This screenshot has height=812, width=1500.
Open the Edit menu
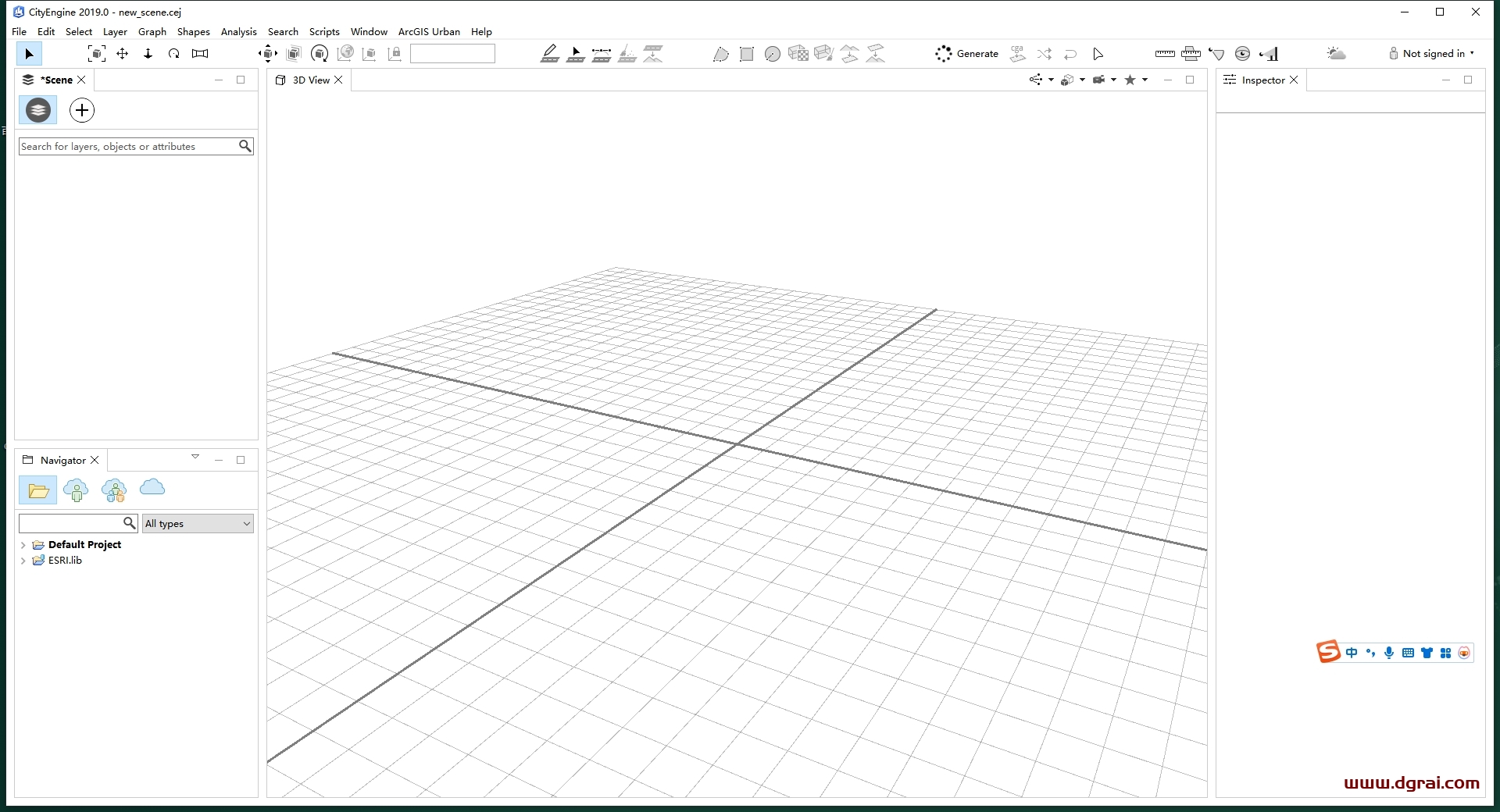[x=46, y=32]
